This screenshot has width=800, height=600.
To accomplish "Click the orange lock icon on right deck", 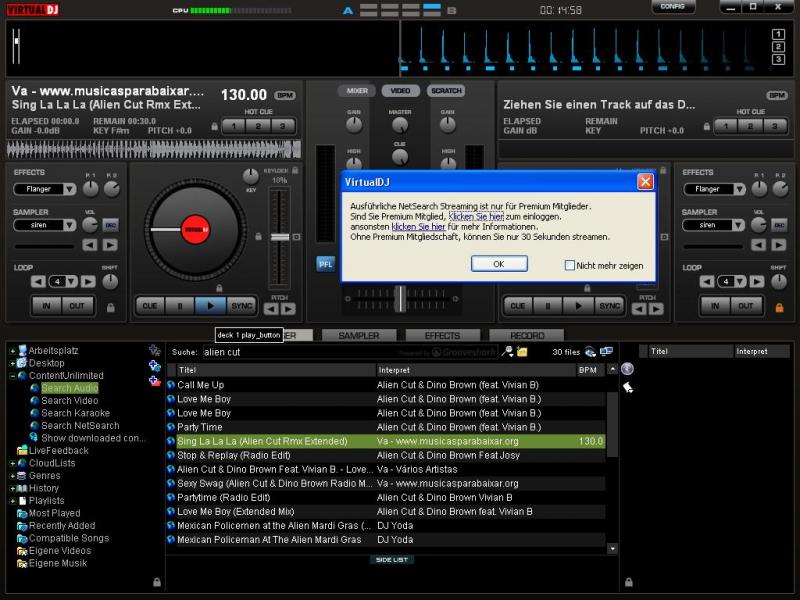I will click(x=779, y=307).
